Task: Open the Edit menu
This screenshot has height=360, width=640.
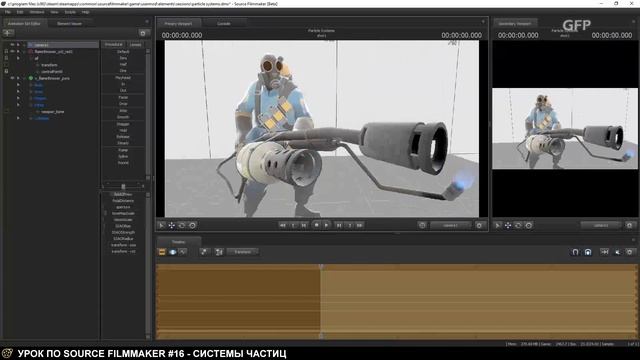Action: [x=20, y=12]
